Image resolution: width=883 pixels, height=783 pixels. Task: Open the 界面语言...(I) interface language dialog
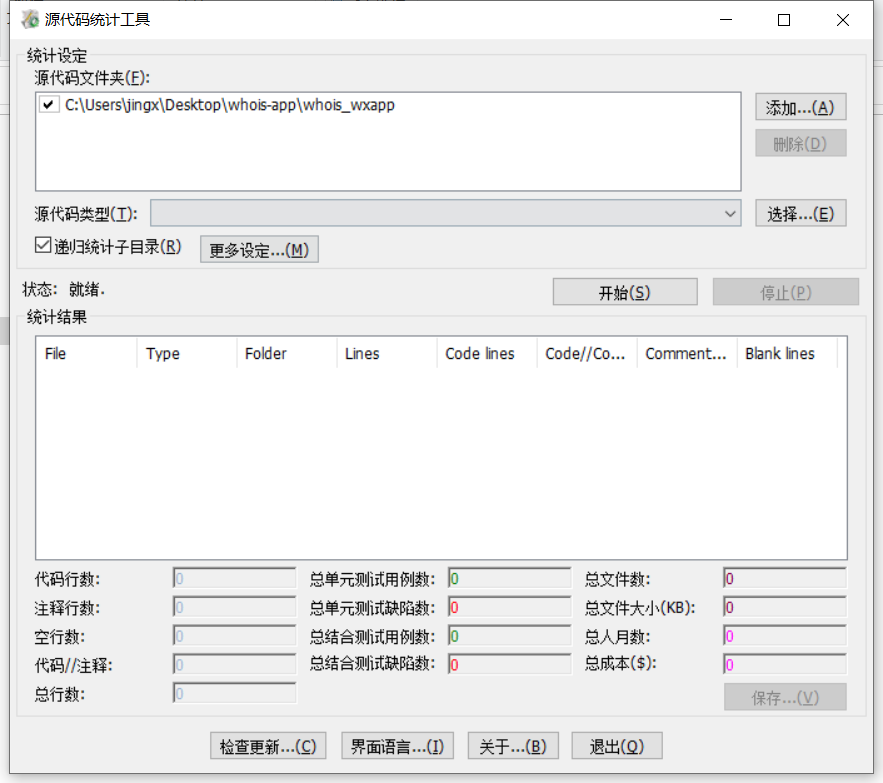tap(396, 745)
